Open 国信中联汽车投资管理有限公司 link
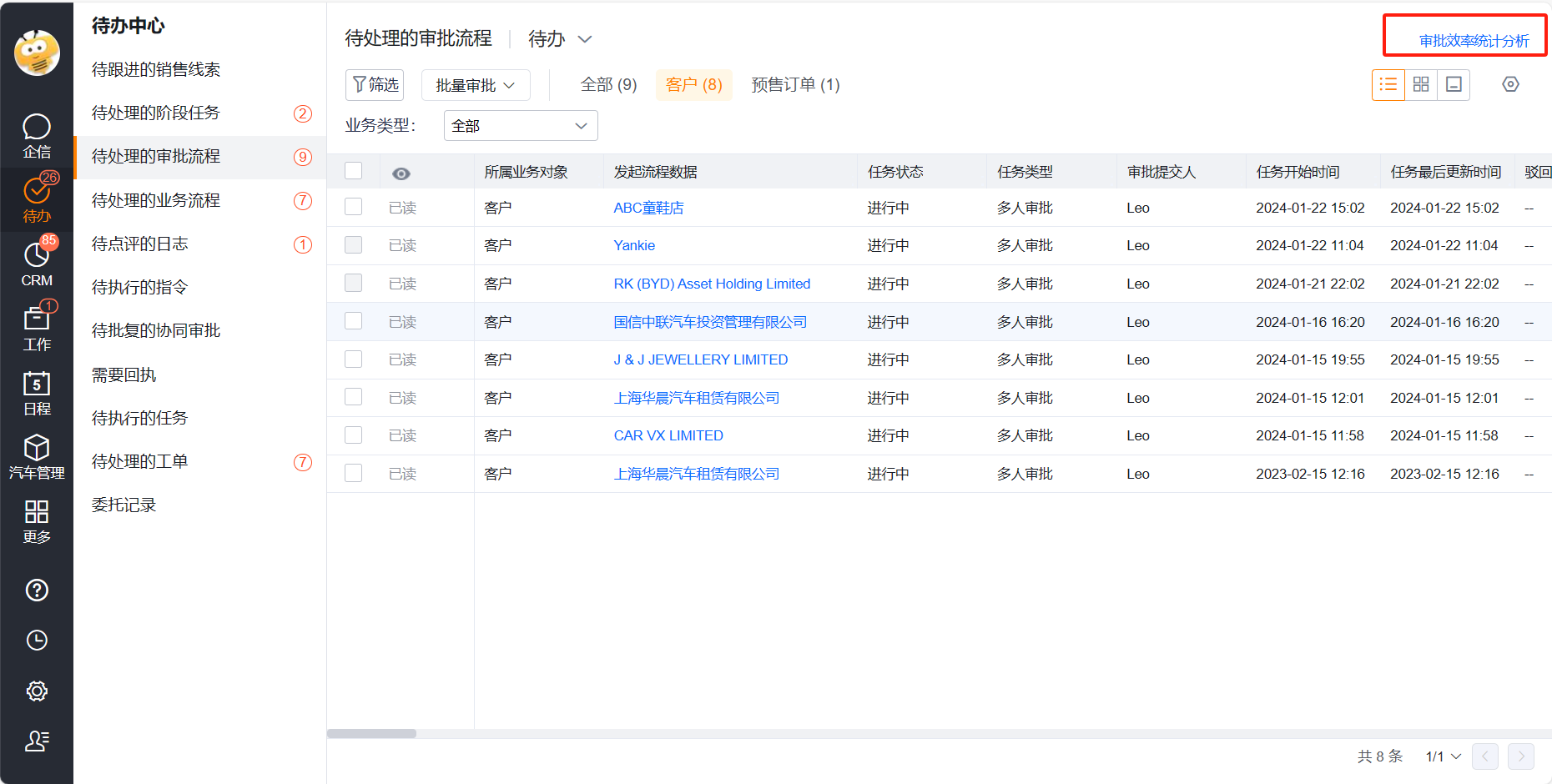 pos(710,322)
